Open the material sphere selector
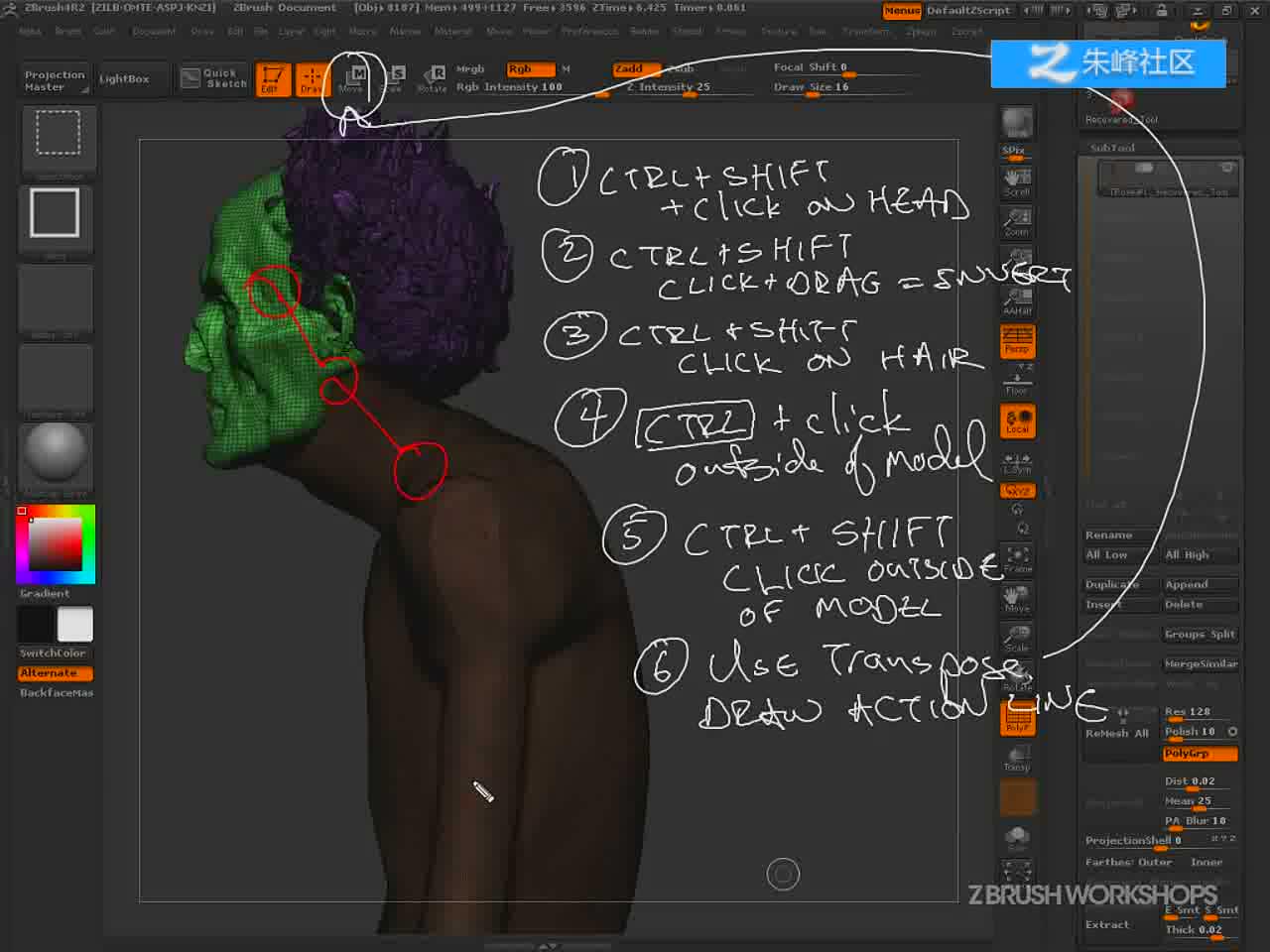Screen dimensions: 1270x952 [x=56, y=456]
